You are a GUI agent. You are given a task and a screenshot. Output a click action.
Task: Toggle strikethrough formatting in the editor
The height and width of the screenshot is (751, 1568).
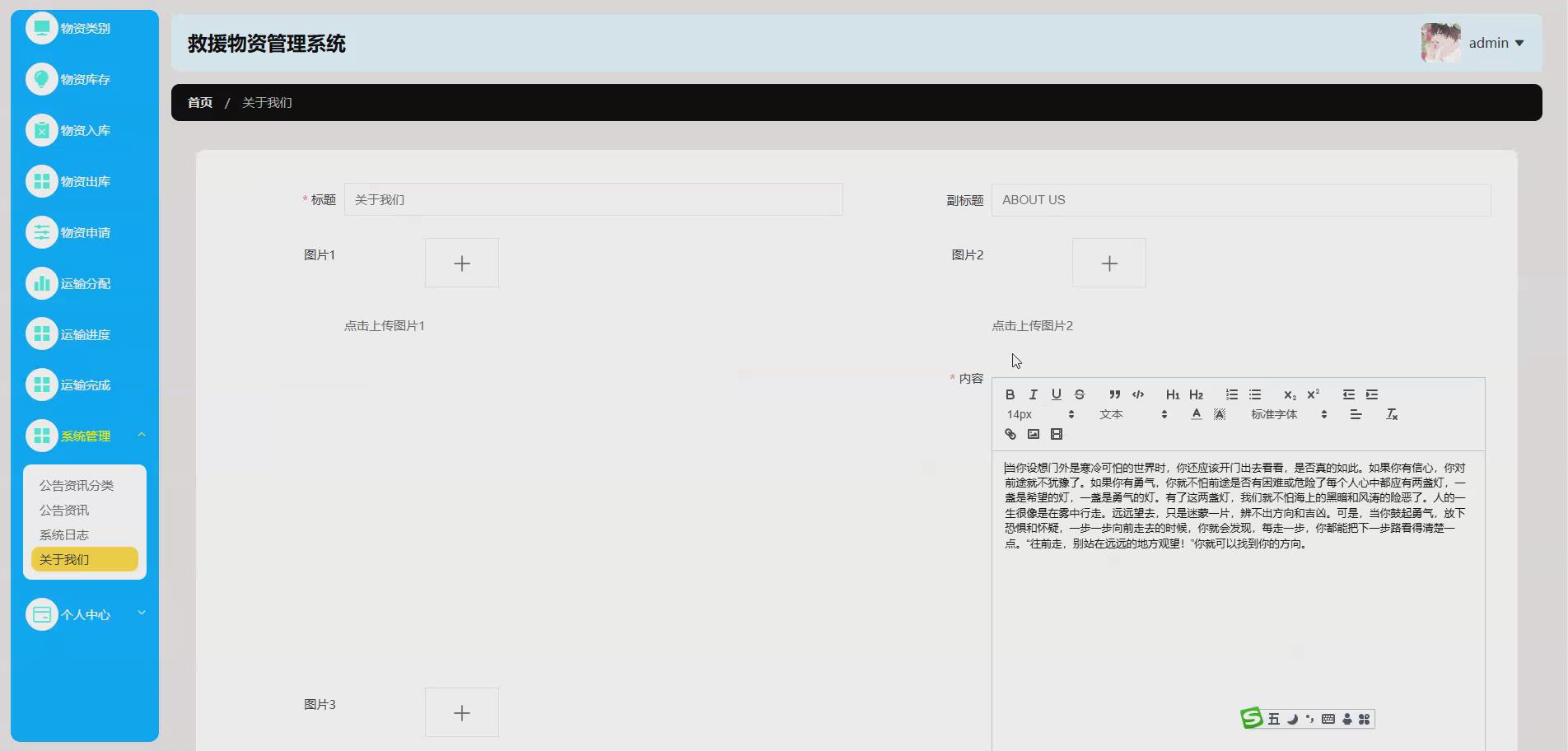1080,394
